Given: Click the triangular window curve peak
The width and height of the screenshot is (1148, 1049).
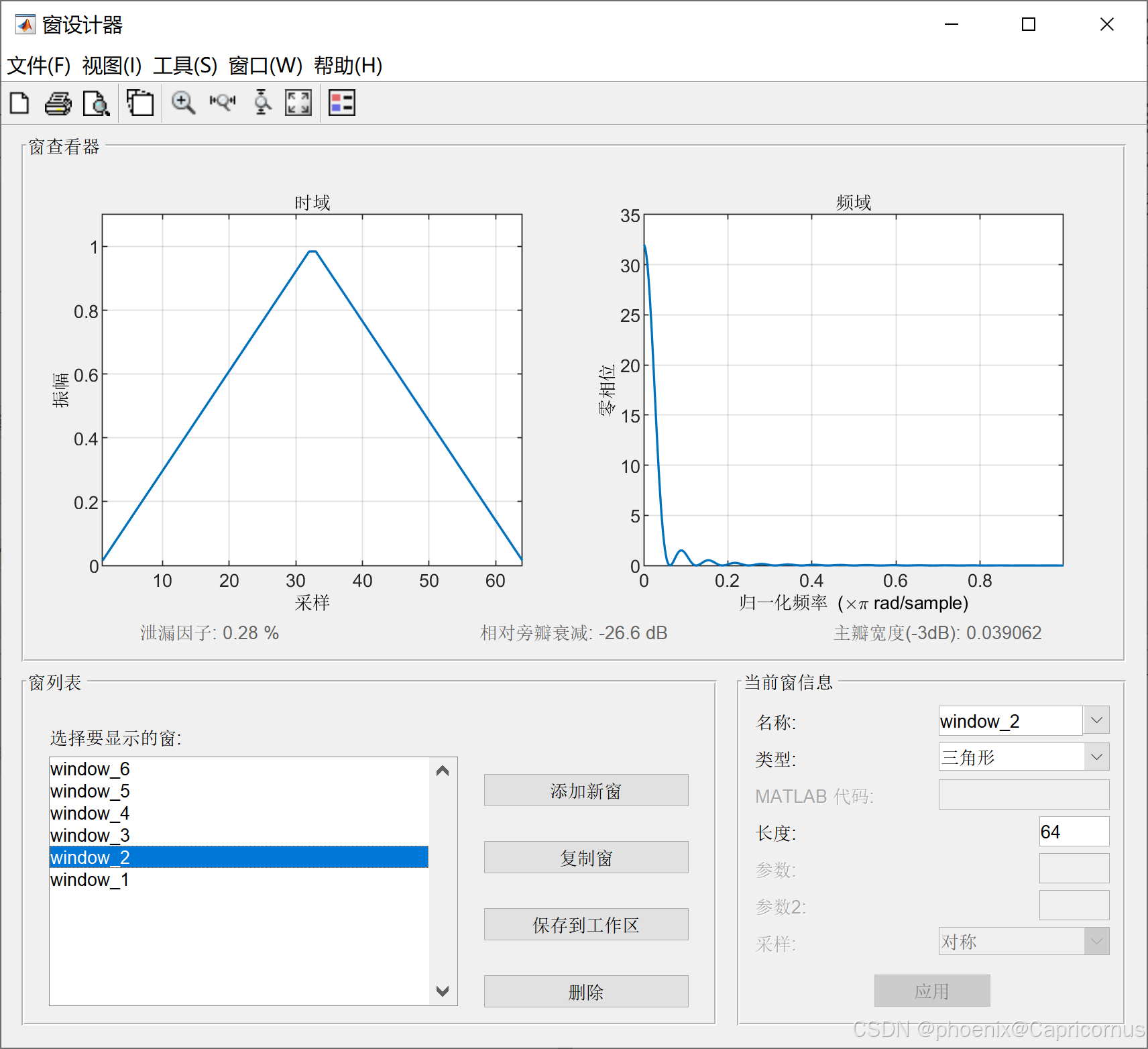Looking at the screenshot, I should (312, 252).
